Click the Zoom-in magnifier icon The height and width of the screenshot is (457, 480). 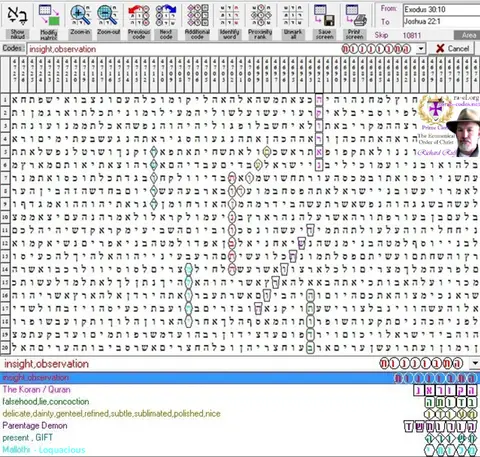(80, 16)
